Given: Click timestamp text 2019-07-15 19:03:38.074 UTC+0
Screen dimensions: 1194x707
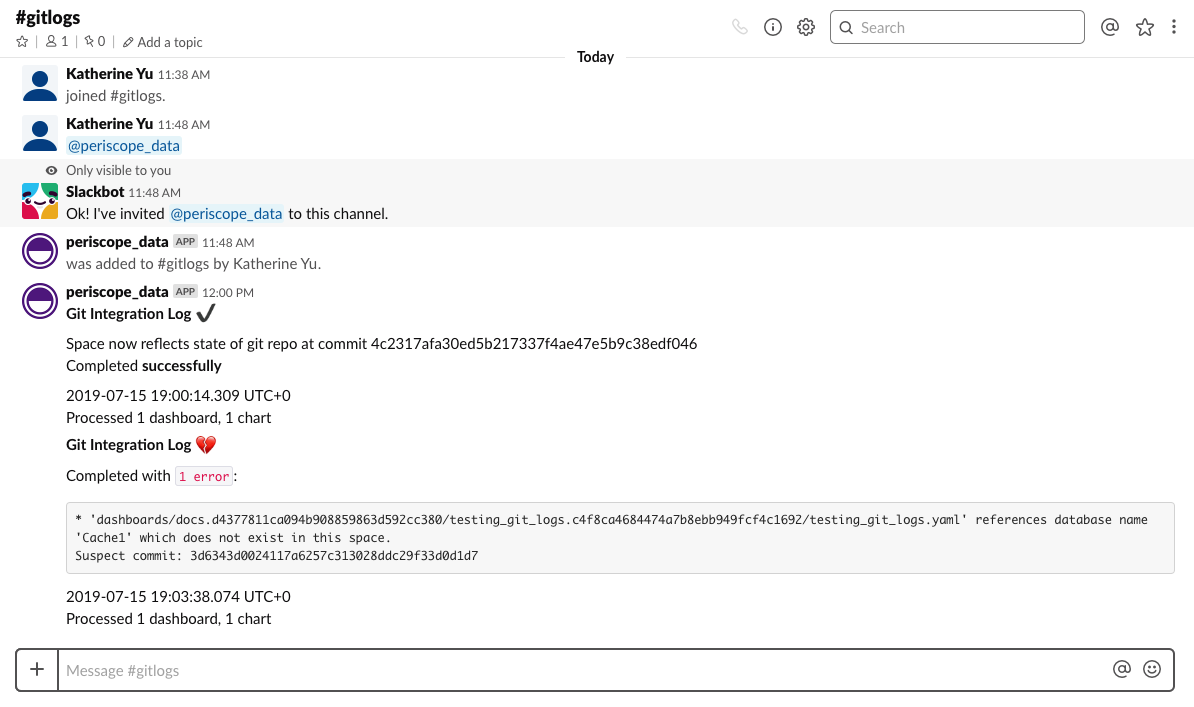Looking at the screenshot, I should pos(178,597).
